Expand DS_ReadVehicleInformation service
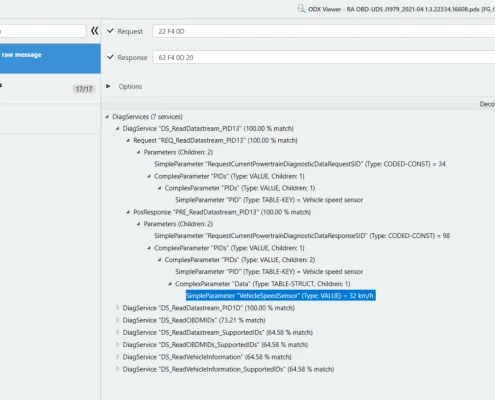The height and width of the screenshot is (400, 495). click(117, 357)
